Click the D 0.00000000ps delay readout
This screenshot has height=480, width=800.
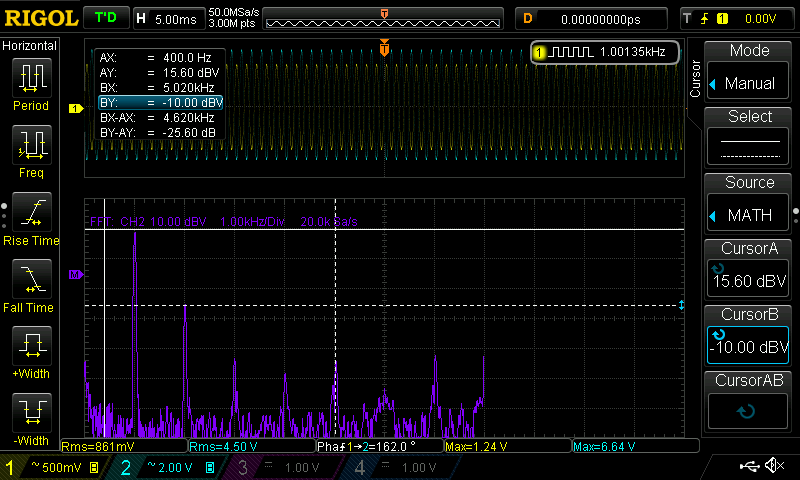(591, 19)
